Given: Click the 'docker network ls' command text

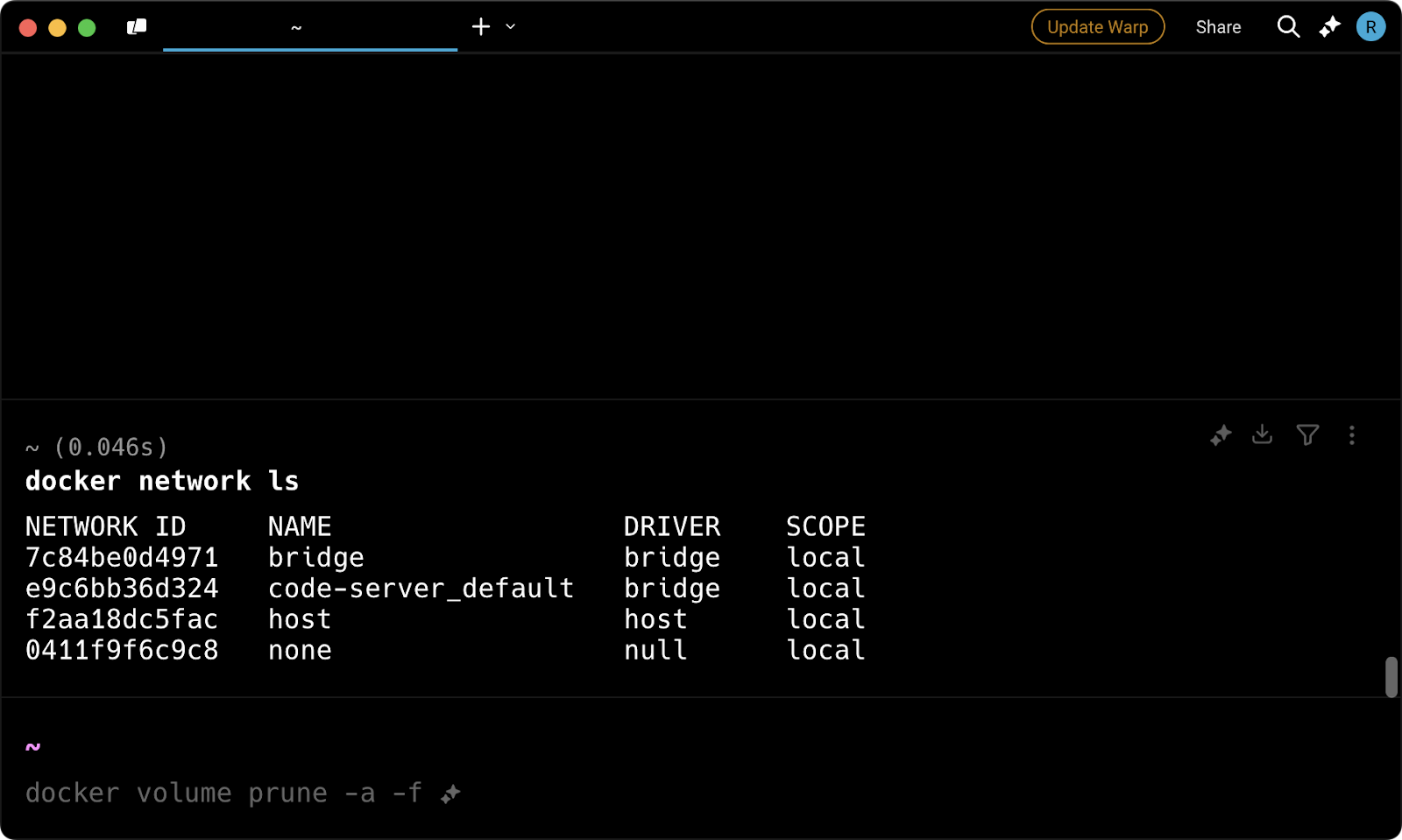Looking at the screenshot, I should tap(162, 481).
